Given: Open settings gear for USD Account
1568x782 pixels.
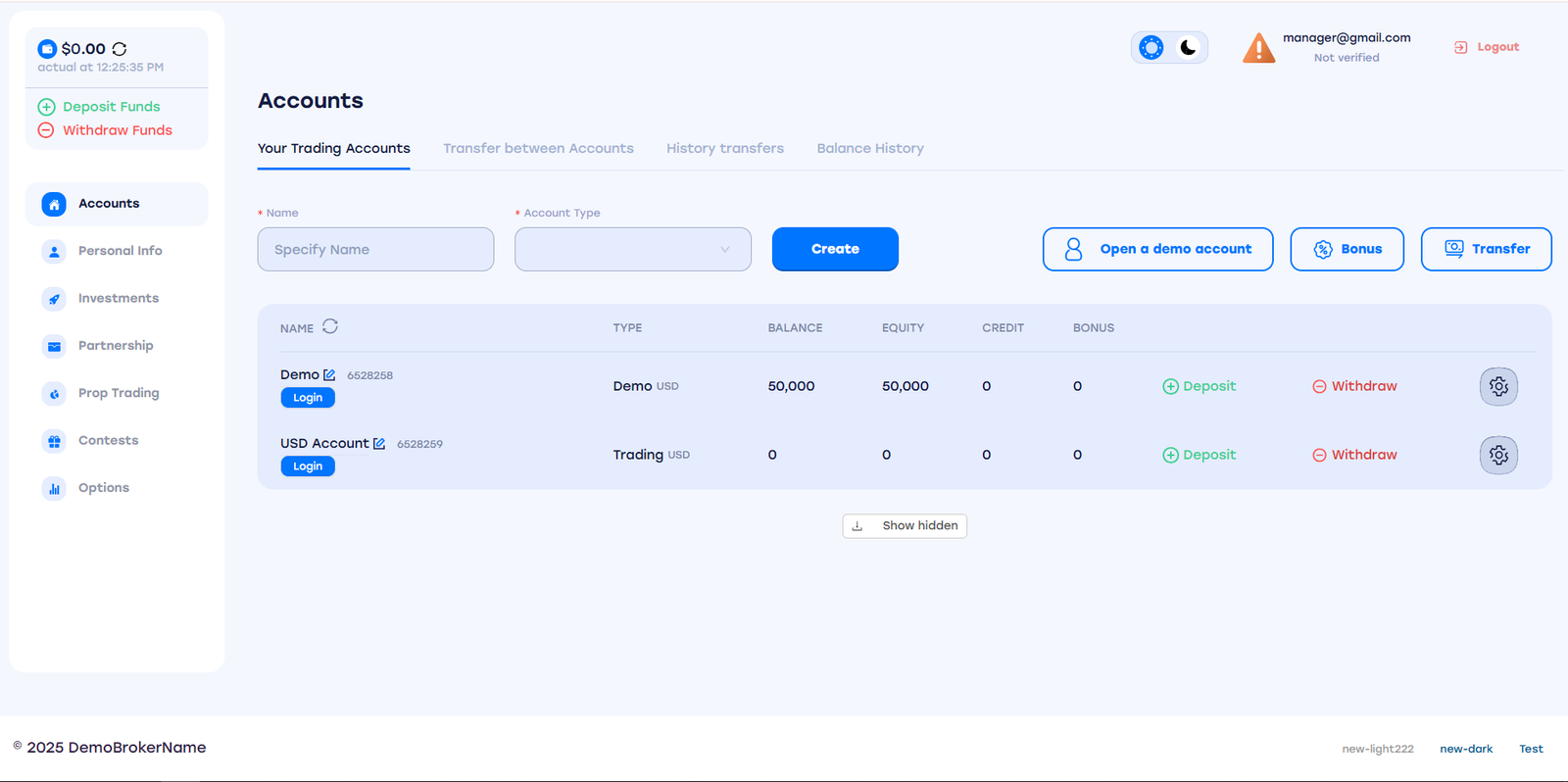Looking at the screenshot, I should [x=1498, y=455].
